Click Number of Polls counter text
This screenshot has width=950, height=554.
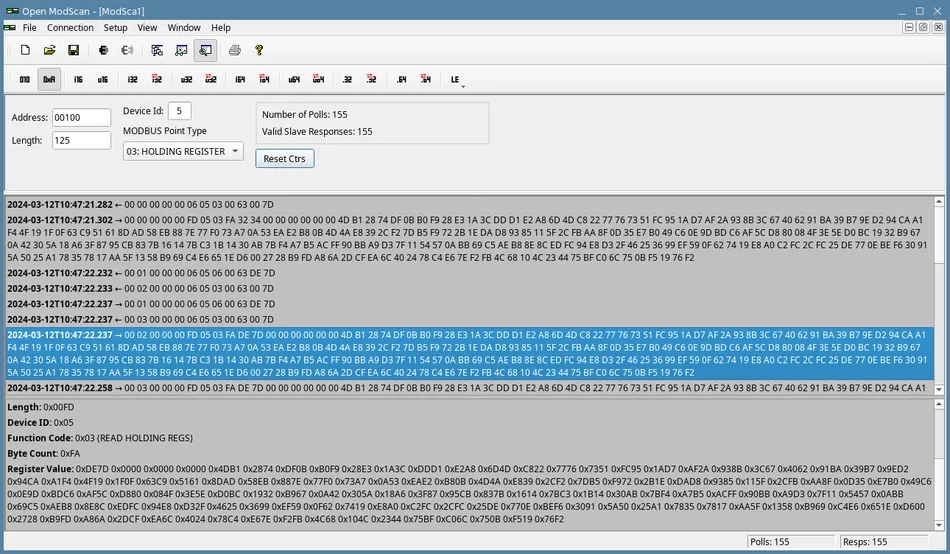[x=305, y=115]
